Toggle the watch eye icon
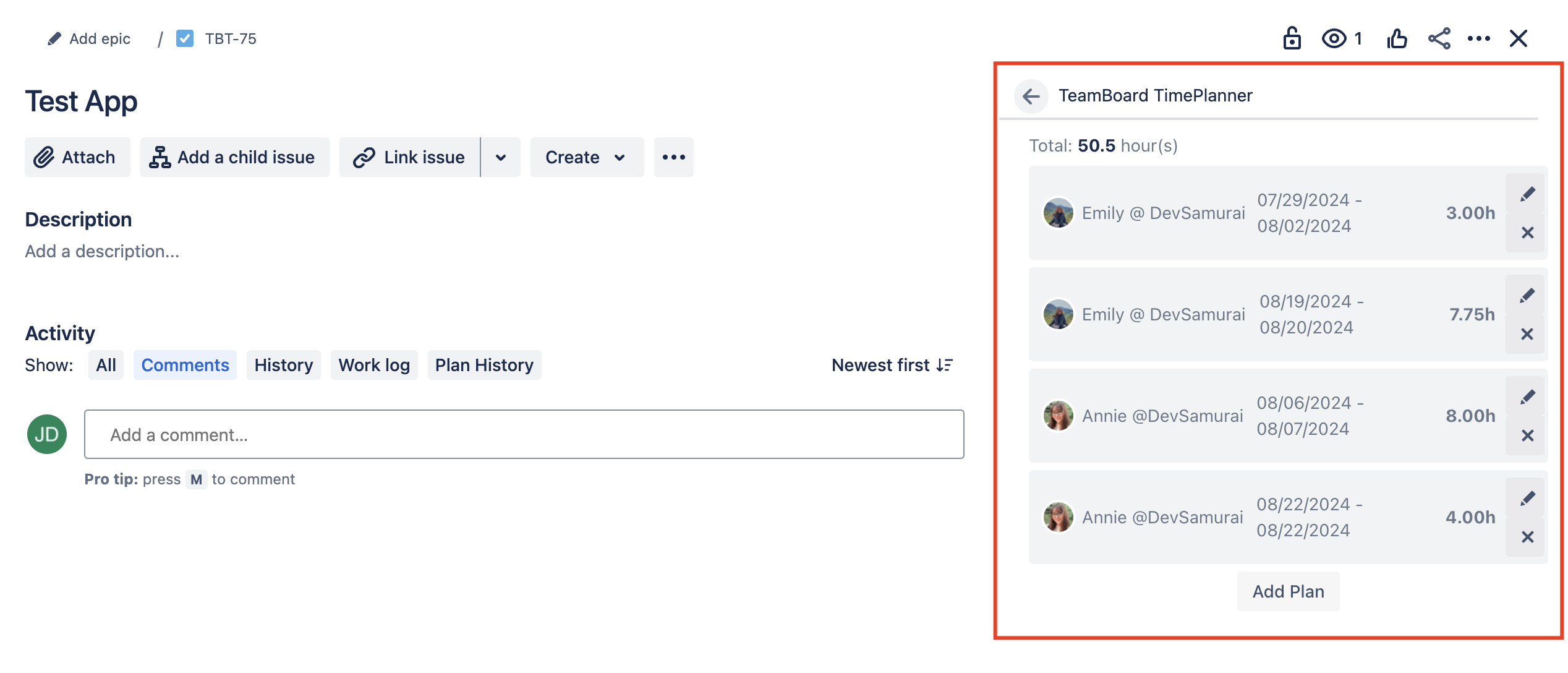This screenshot has height=673, width=1568. coord(1334,39)
